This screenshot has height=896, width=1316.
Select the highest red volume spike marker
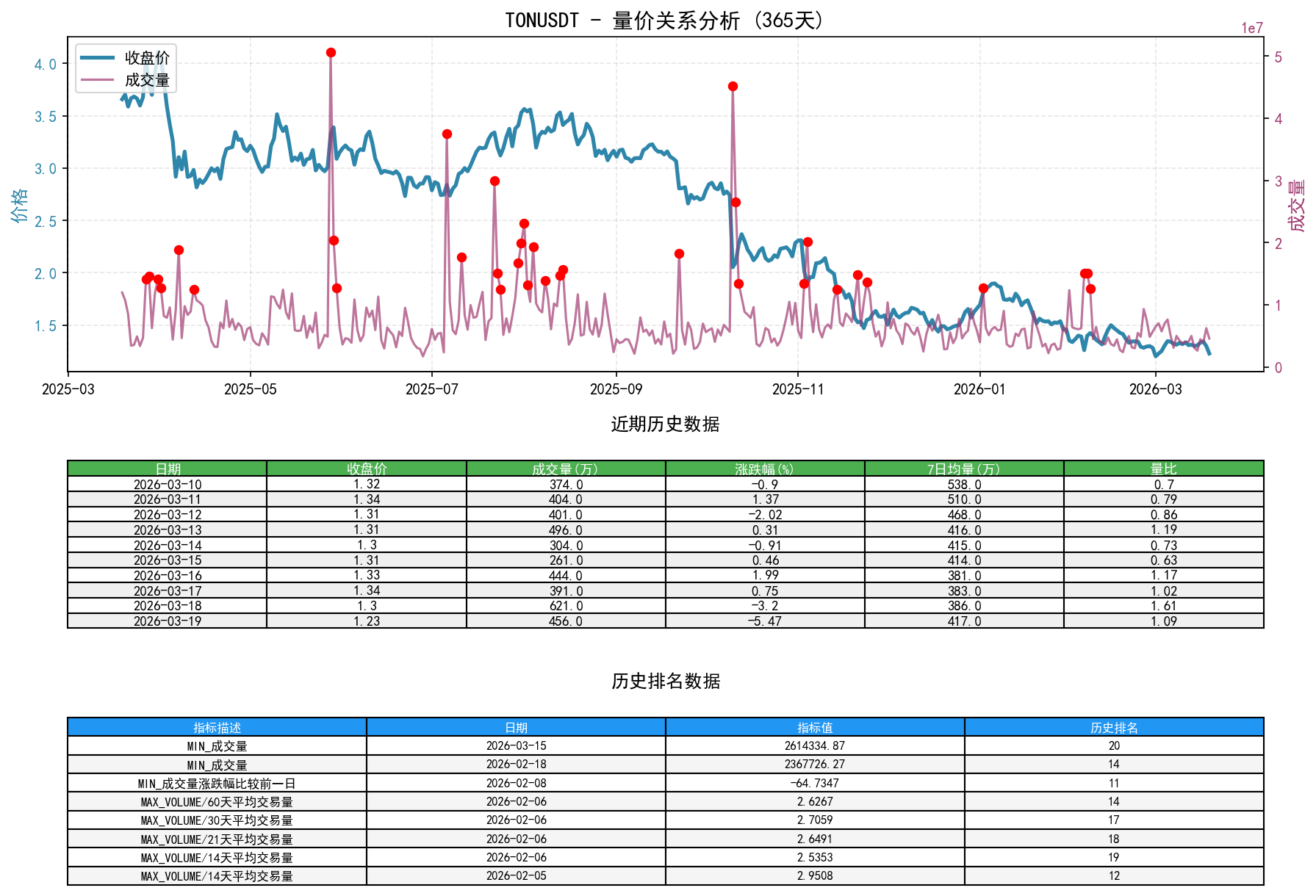tap(331, 51)
